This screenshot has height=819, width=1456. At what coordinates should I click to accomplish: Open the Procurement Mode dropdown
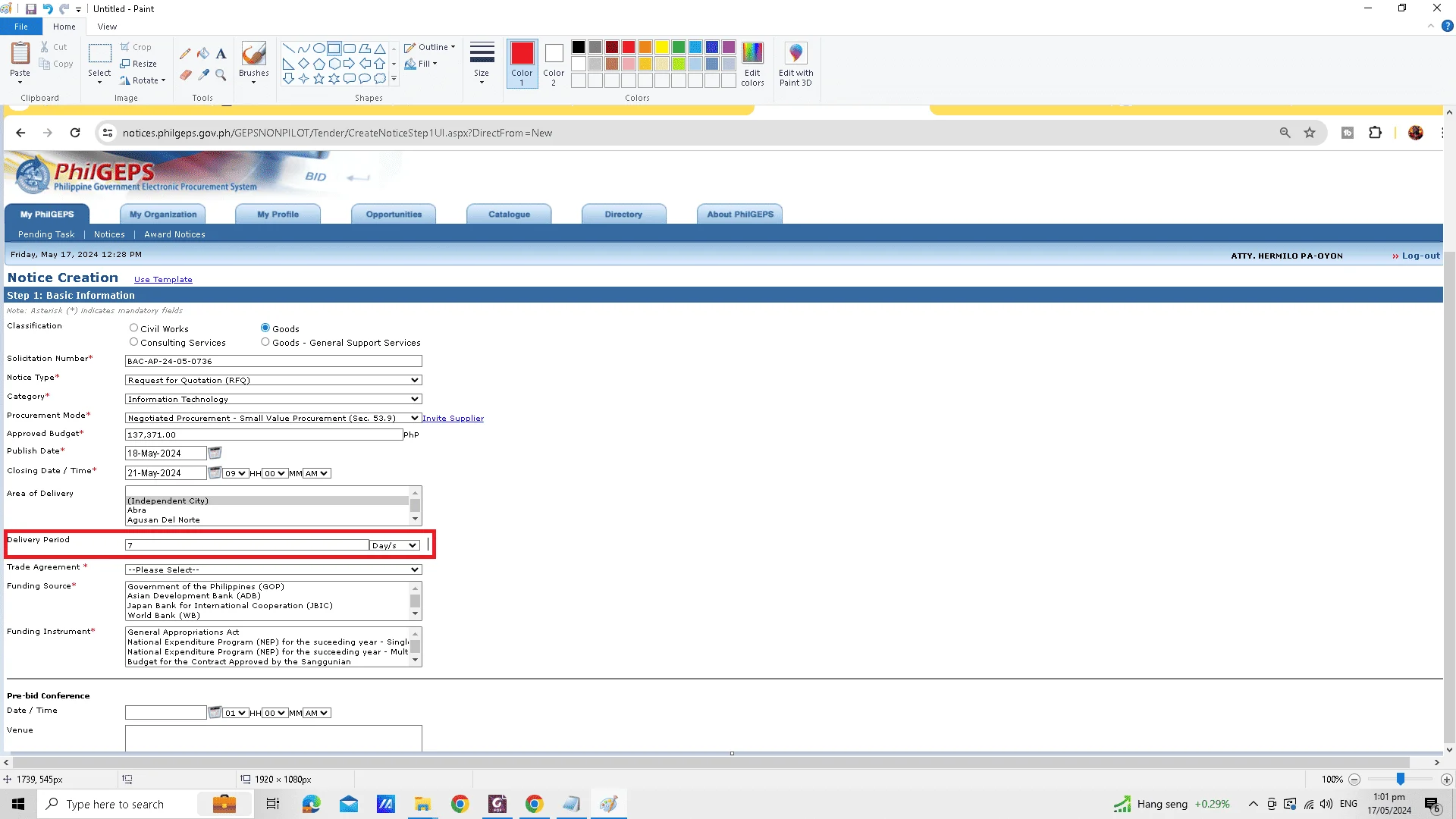(273, 418)
